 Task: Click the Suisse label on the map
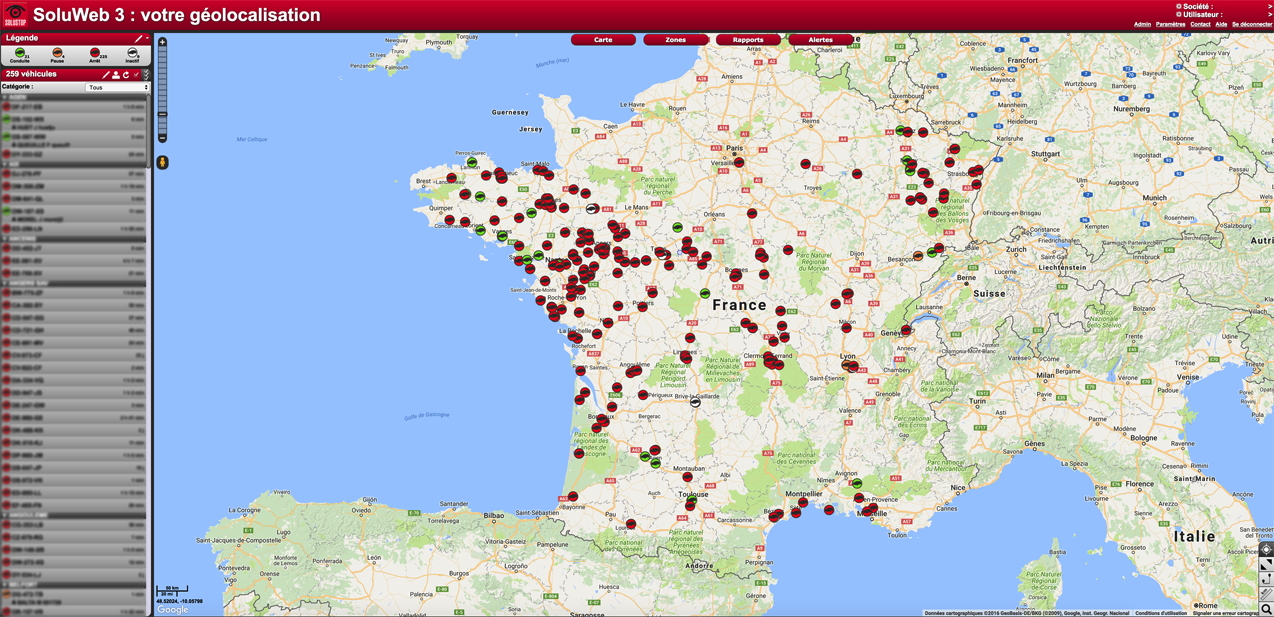click(x=989, y=294)
